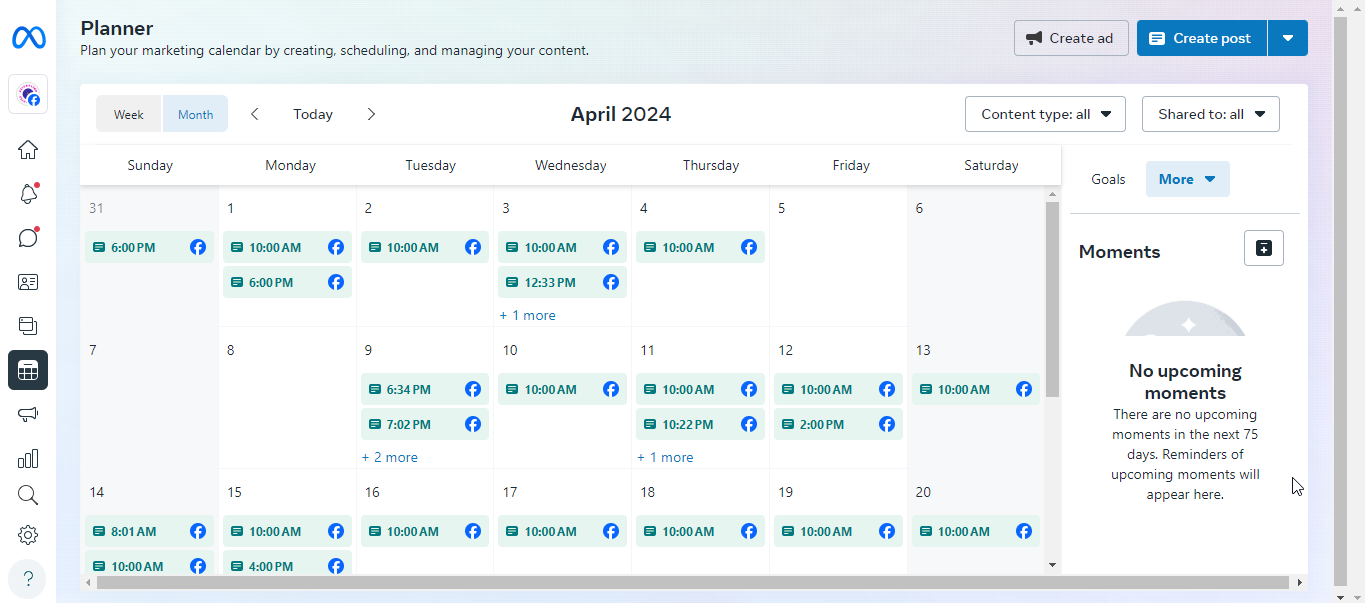Screen dimensions: 1365x603
Task: Open the Home icon in sidebar
Action: pos(28,150)
